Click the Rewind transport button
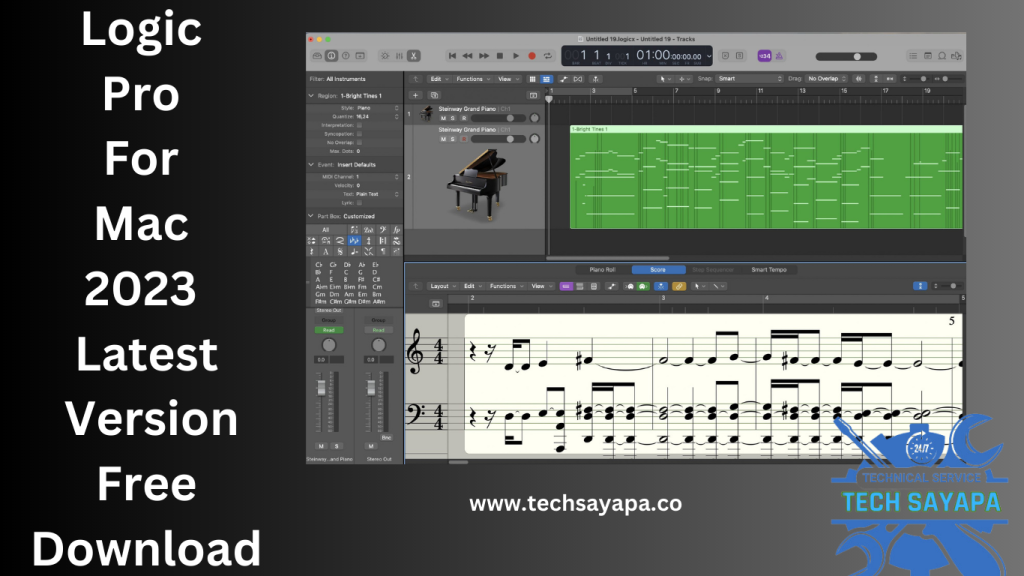 click(x=468, y=56)
